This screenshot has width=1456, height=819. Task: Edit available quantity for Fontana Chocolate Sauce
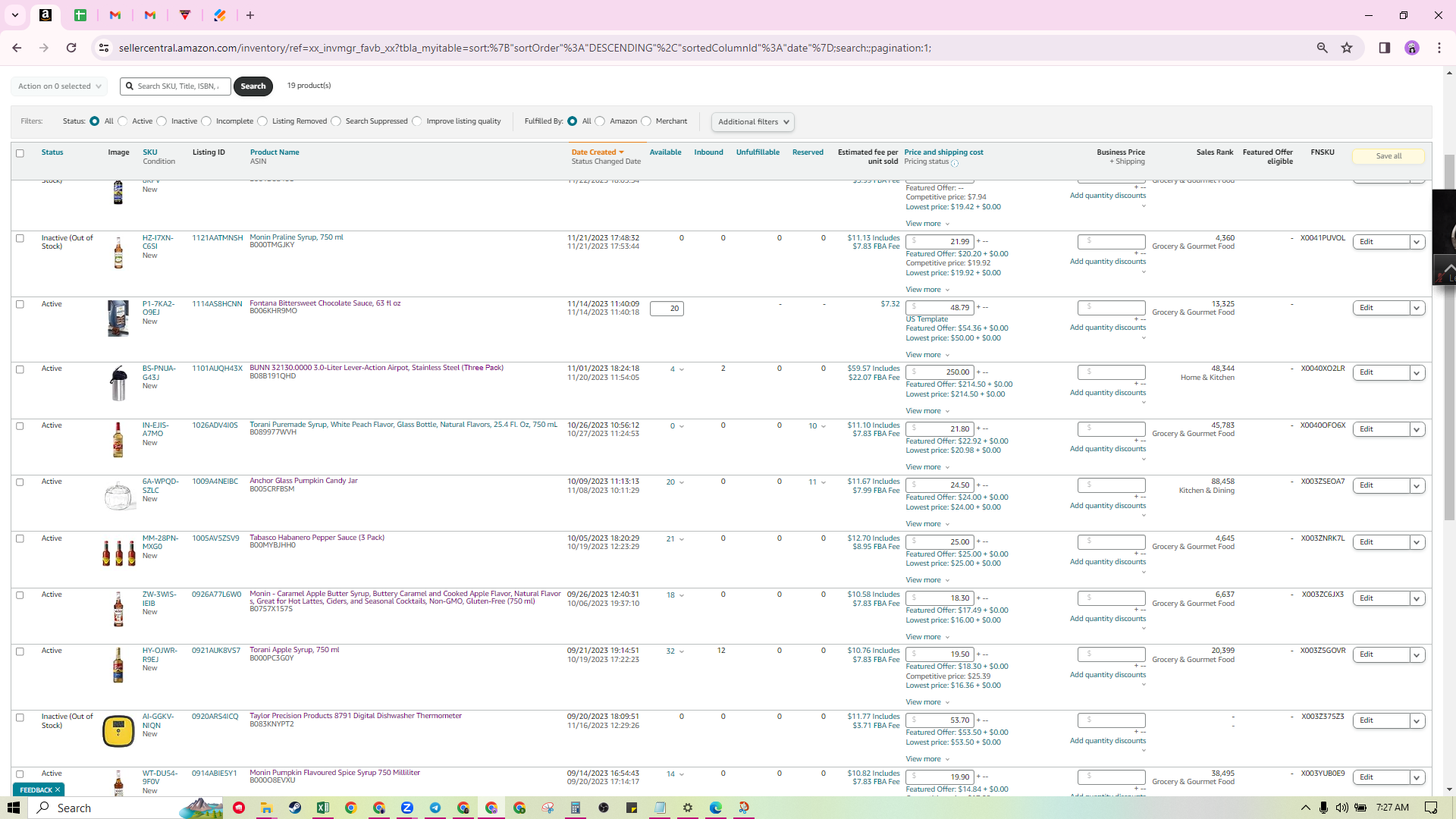[667, 309]
